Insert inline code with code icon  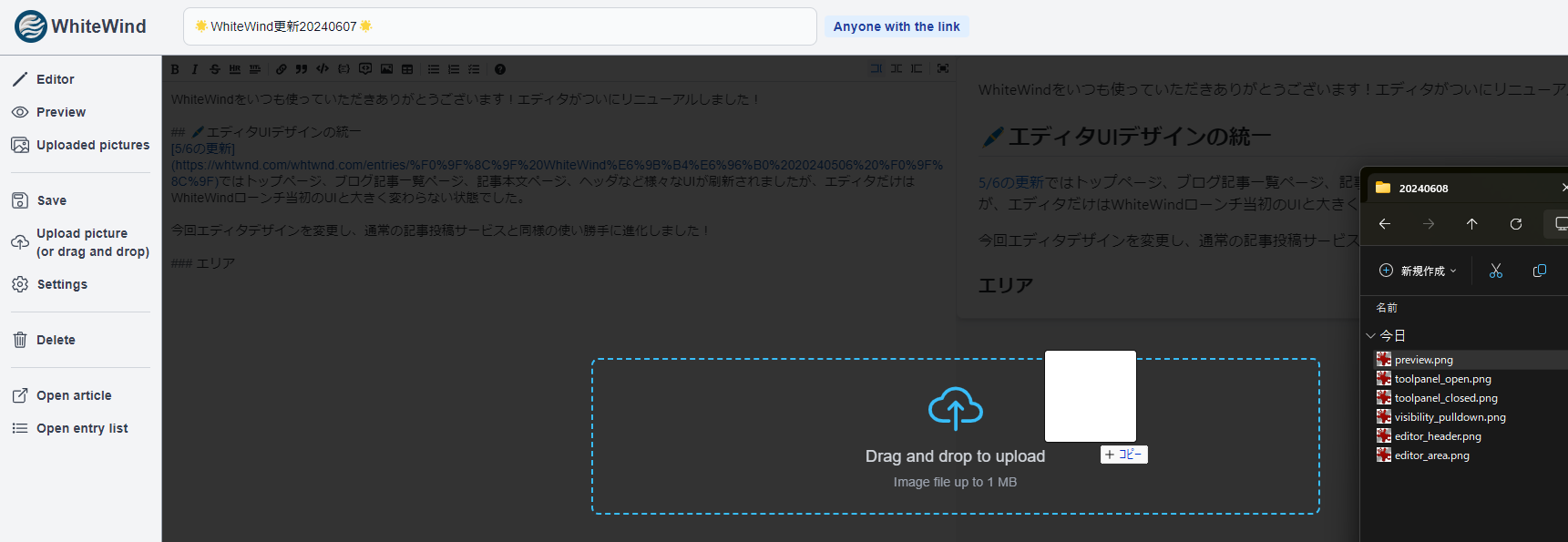click(323, 69)
